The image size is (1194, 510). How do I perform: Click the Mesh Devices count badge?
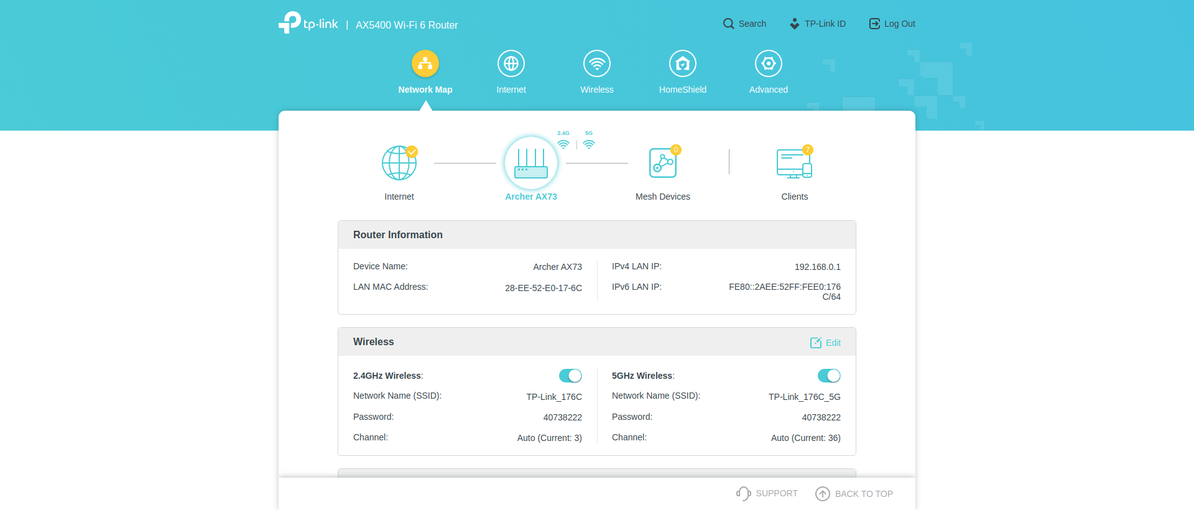click(x=675, y=150)
